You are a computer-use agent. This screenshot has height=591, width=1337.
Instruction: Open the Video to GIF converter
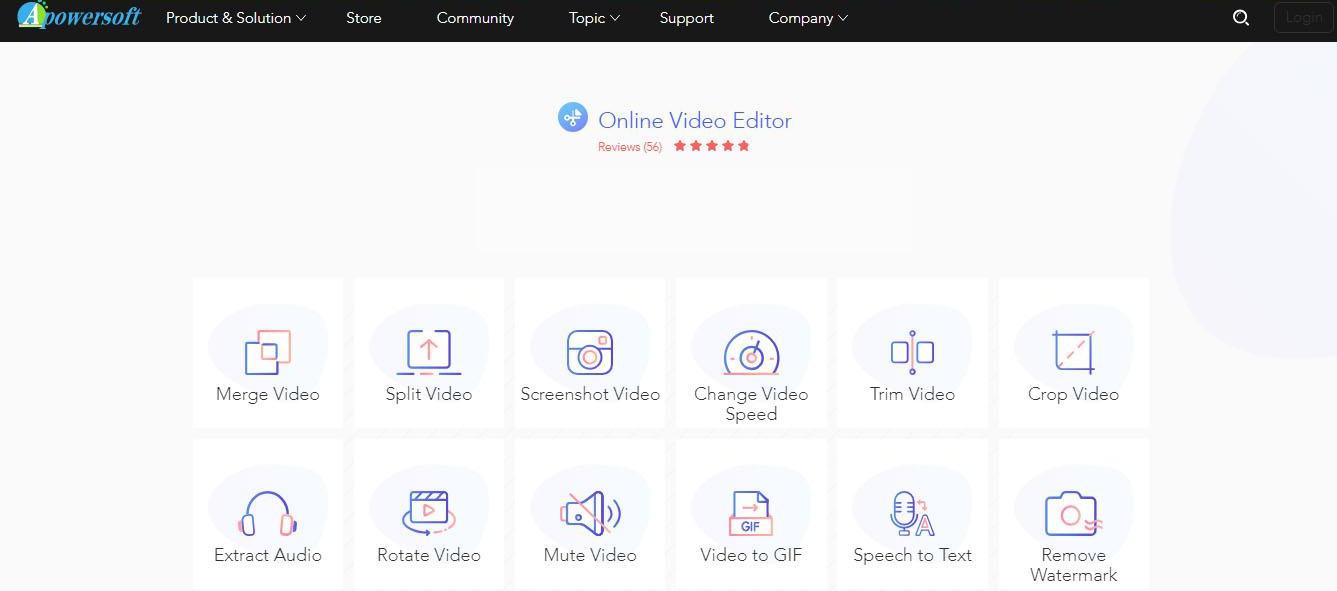(x=751, y=513)
